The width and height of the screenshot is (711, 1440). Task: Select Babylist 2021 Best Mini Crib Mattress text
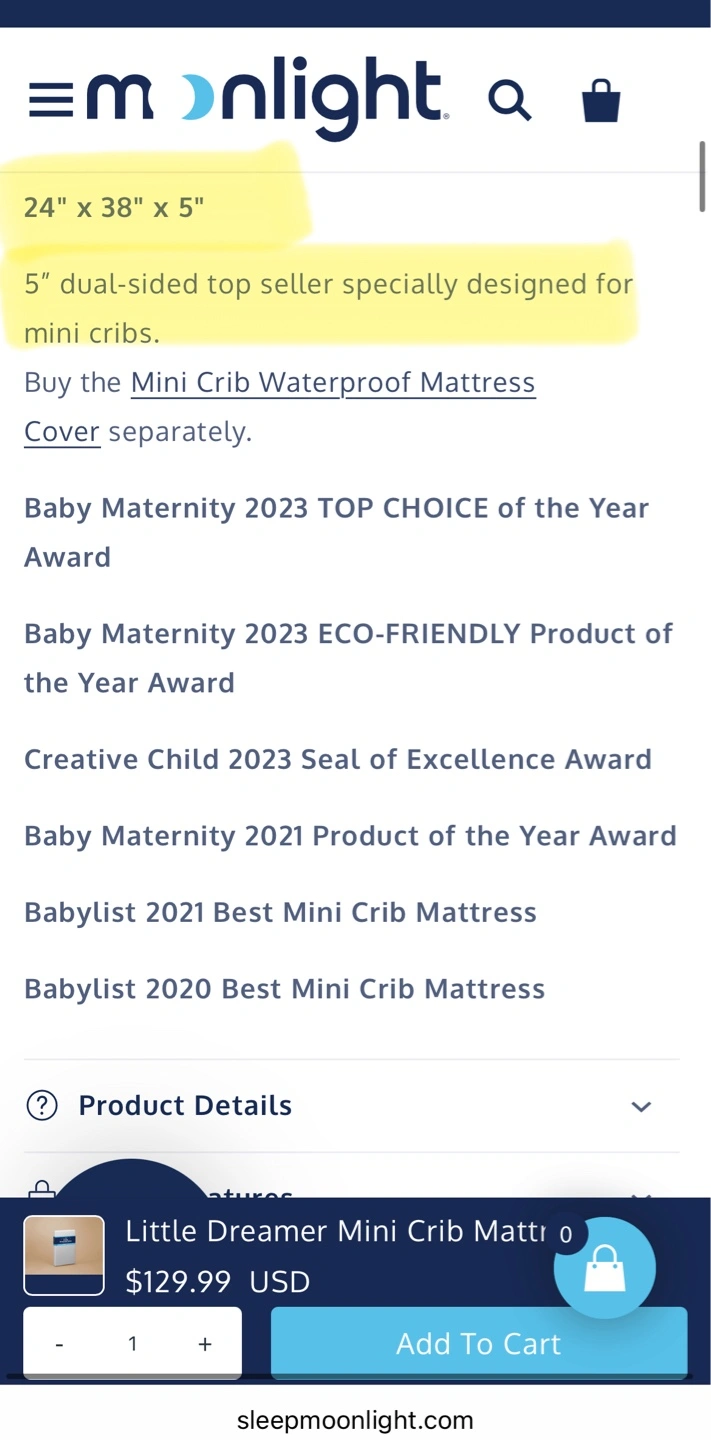coord(280,912)
